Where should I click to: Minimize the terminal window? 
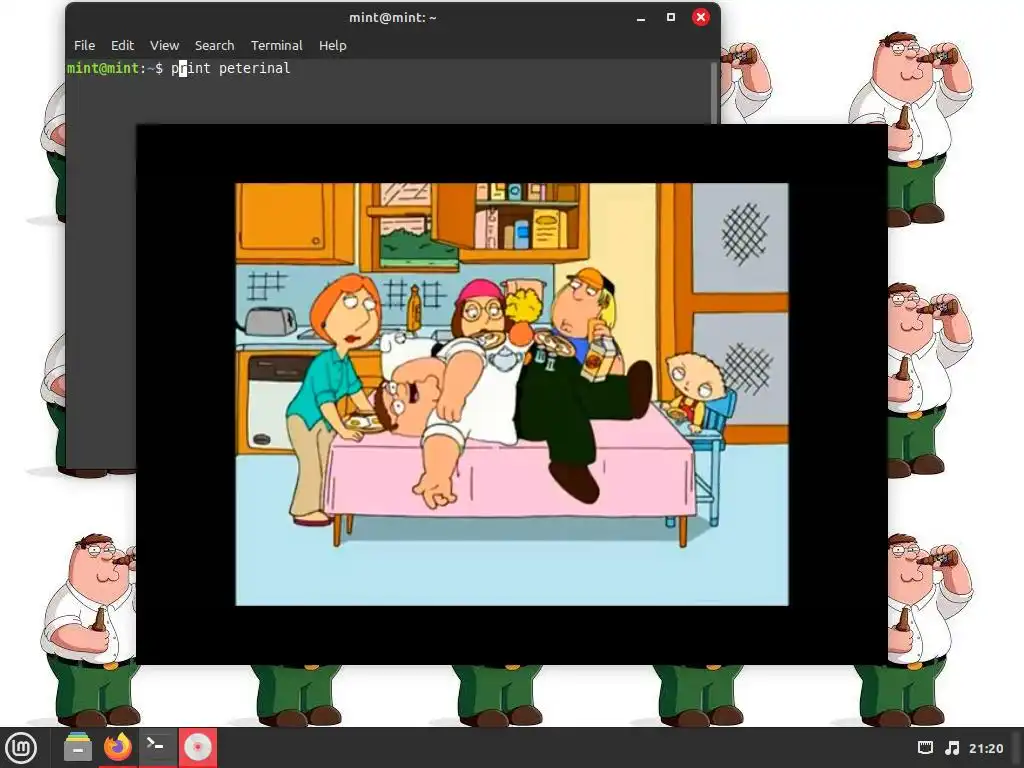[641, 18]
